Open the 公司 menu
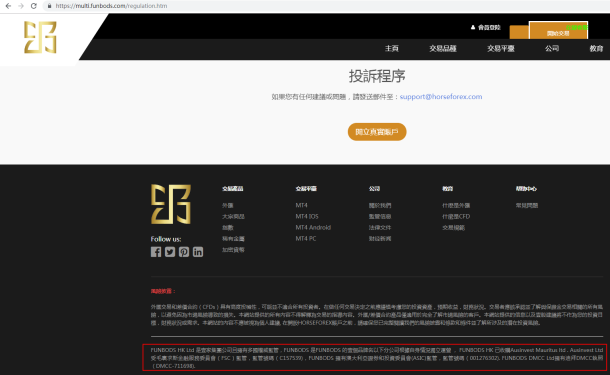The width and height of the screenshot is (610, 375). (552, 49)
